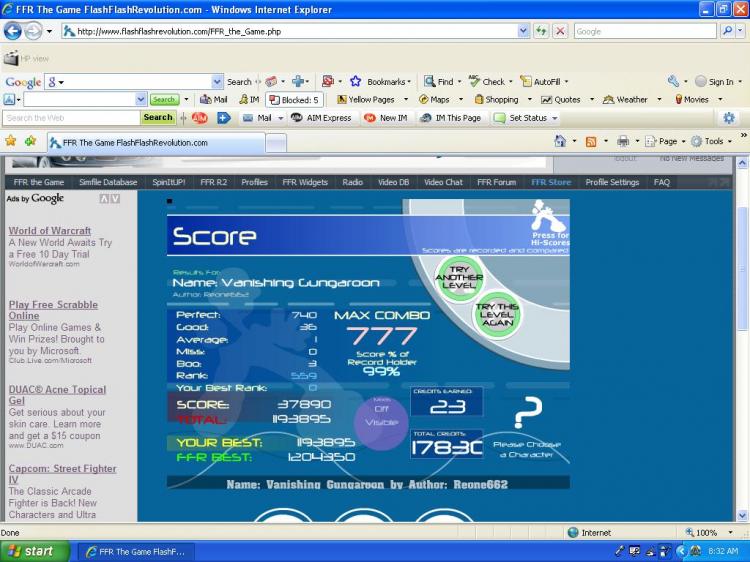Click the Stop loading X icon
The width and height of the screenshot is (750, 562).
(x=560, y=32)
